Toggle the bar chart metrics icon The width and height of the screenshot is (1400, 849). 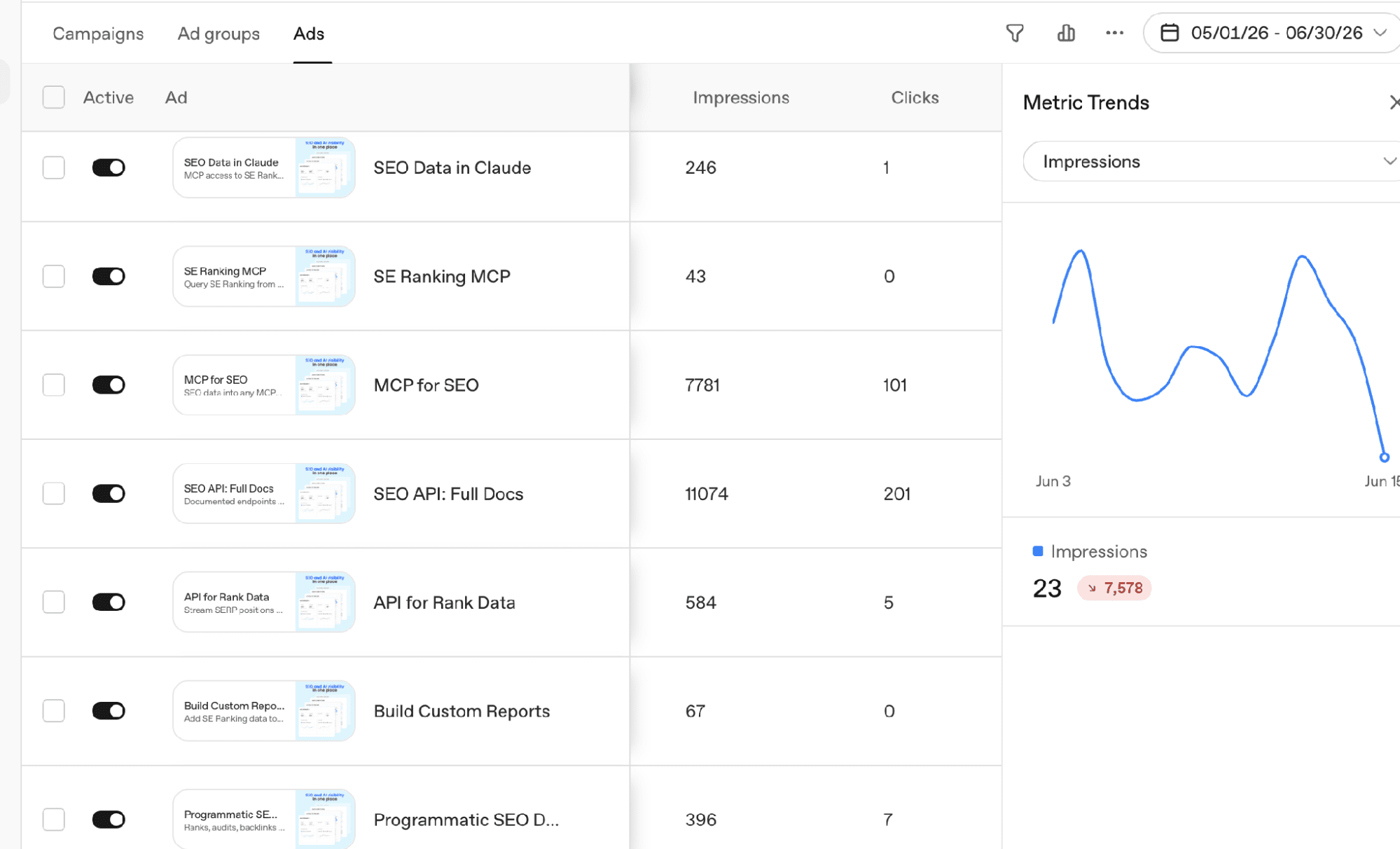point(1066,33)
